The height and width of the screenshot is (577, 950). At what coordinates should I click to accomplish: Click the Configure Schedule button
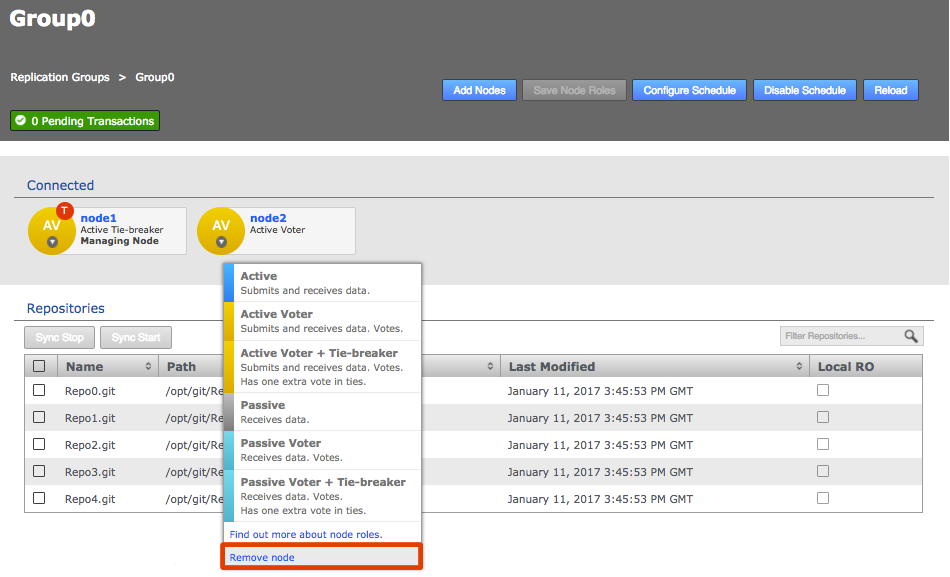point(689,90)
